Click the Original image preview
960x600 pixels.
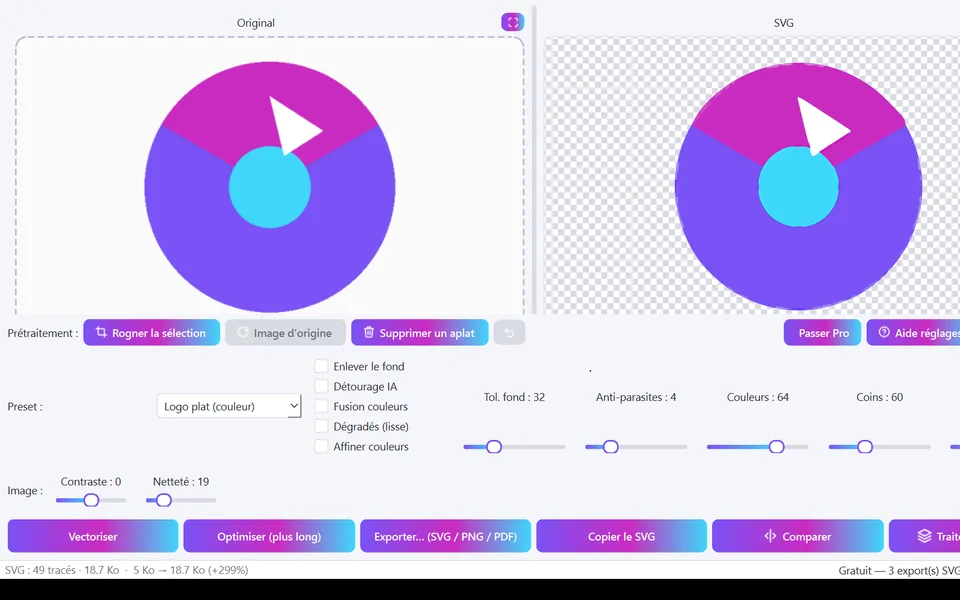(269, 176)
